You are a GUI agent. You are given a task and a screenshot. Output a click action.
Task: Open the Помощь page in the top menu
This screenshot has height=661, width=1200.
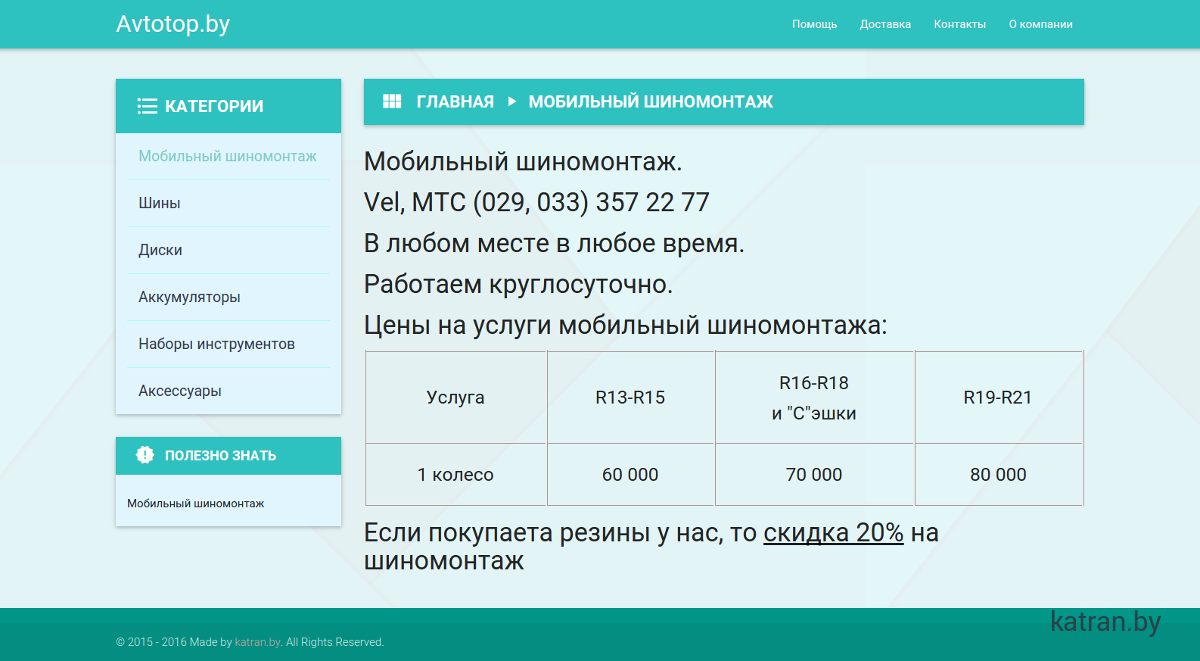[814, 24]
